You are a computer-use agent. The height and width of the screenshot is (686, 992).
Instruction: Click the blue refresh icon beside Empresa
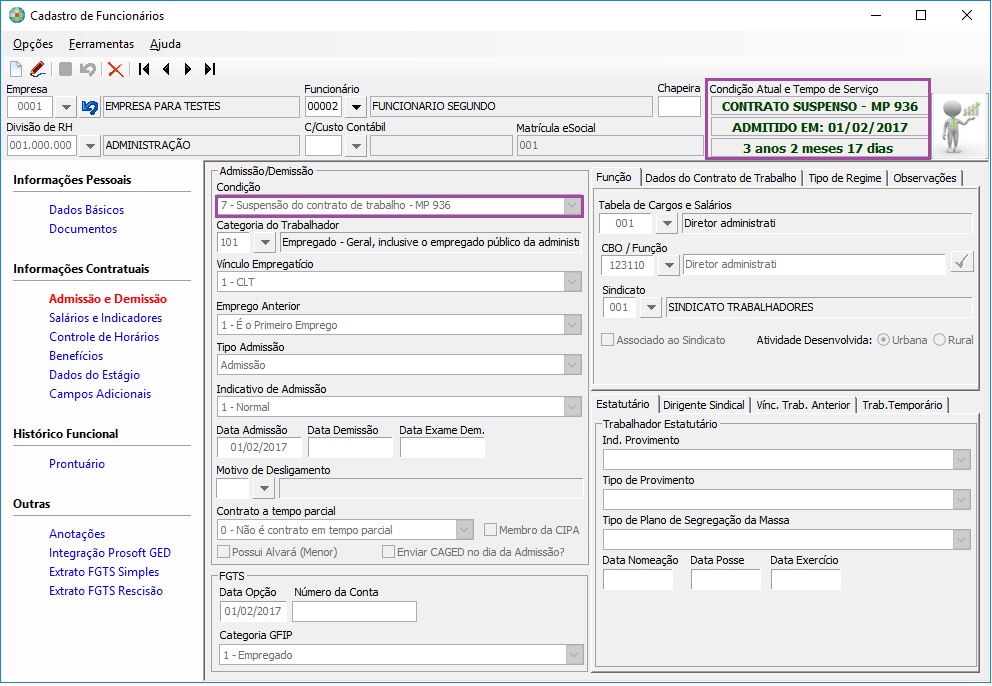(x=90, y=107)
